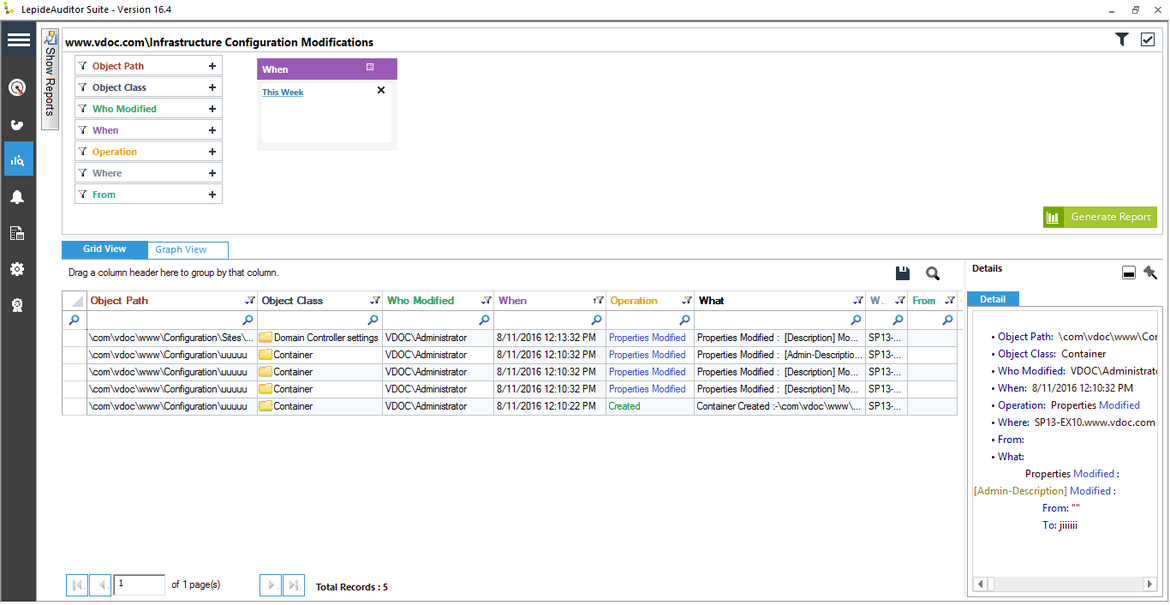Click the Operation column search field
The image size is (1170, 605).
[x=650, y=319]
